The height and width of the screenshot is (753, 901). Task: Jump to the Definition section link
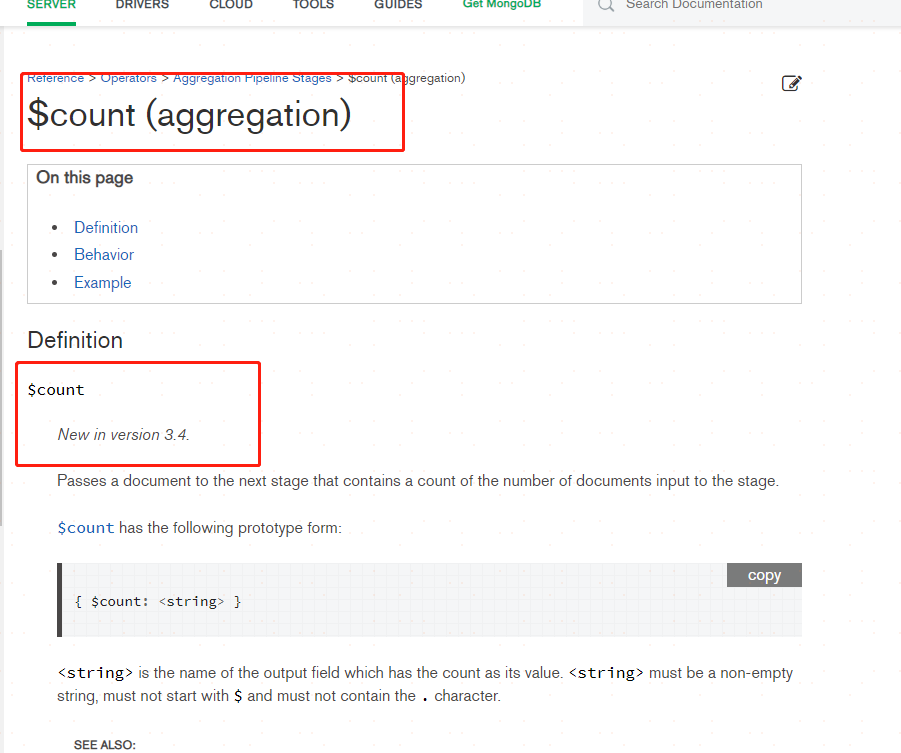105,227
